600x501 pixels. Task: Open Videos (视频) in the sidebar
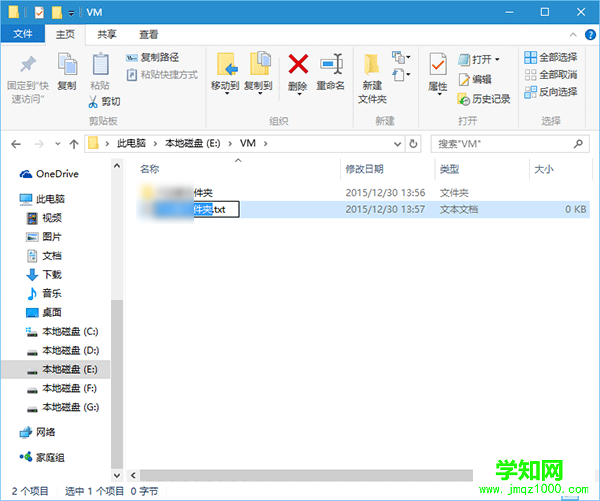pyautogui.click(x=44, y=218)
